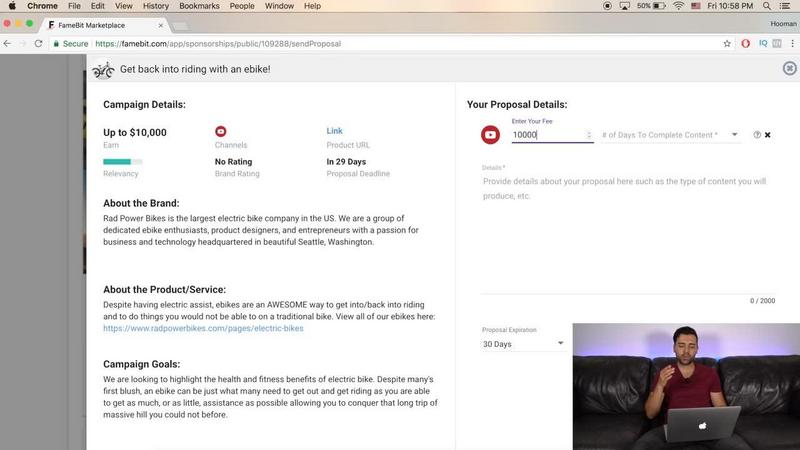Click the YouTube Channels icon
The width and height of the screenshot is (800, 450).
[x=220, y=132]
